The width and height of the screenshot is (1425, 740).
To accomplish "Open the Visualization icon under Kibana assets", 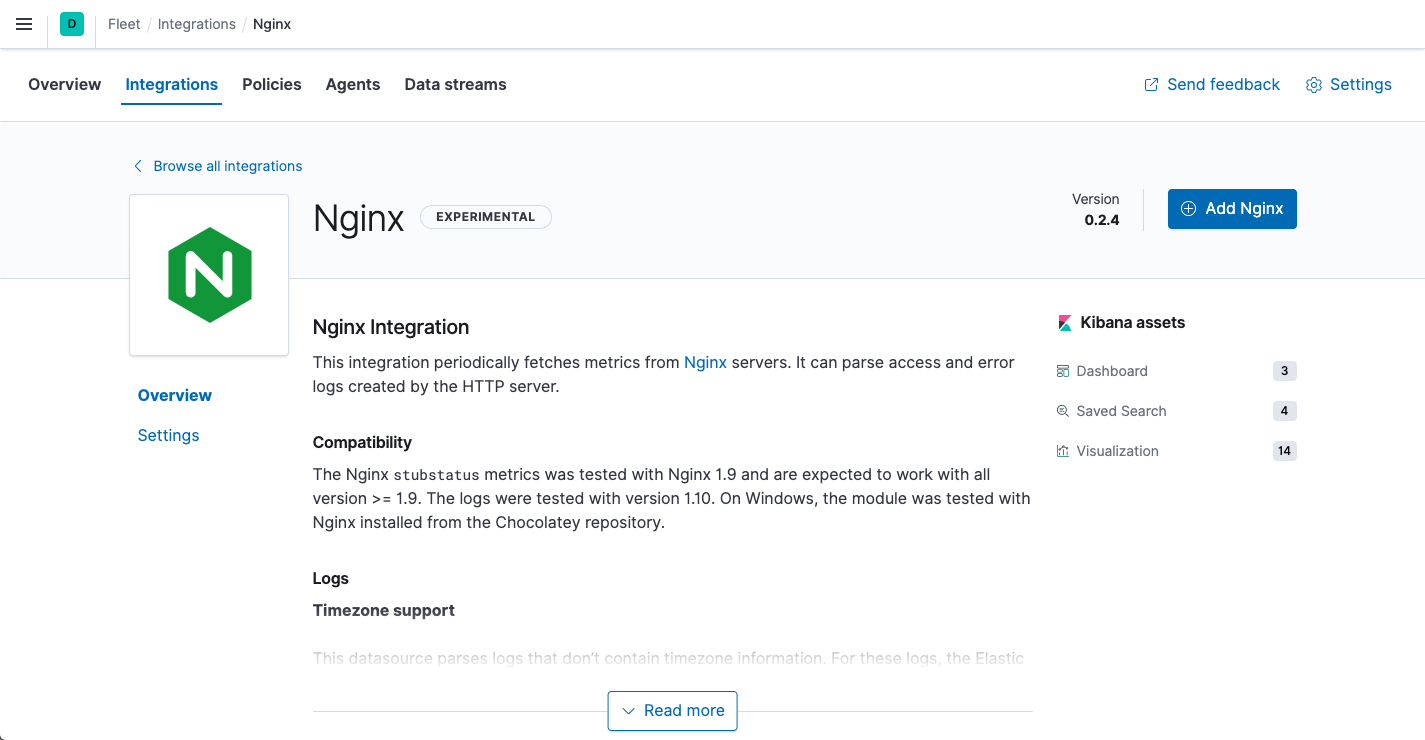I will pyautogui.click(x=1062, y=451).
